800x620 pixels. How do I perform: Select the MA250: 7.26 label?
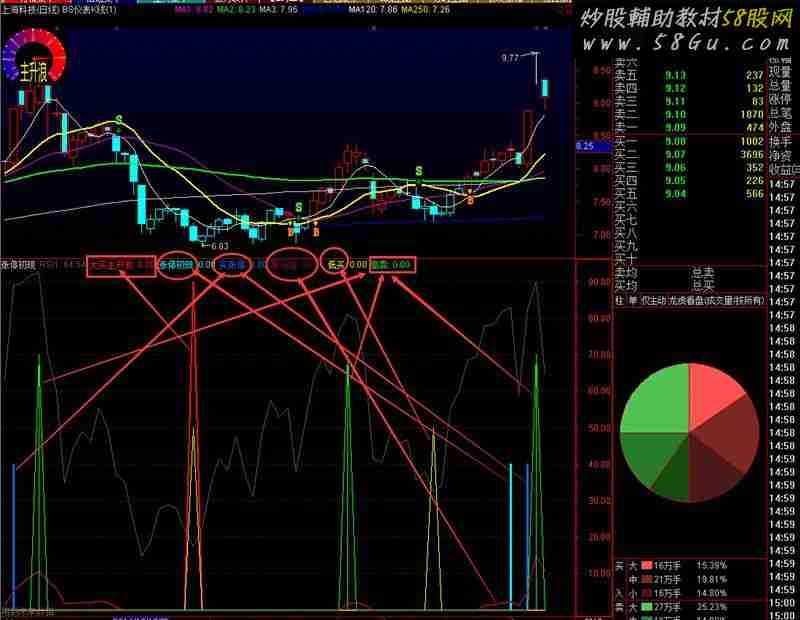(x=425, y=10)
